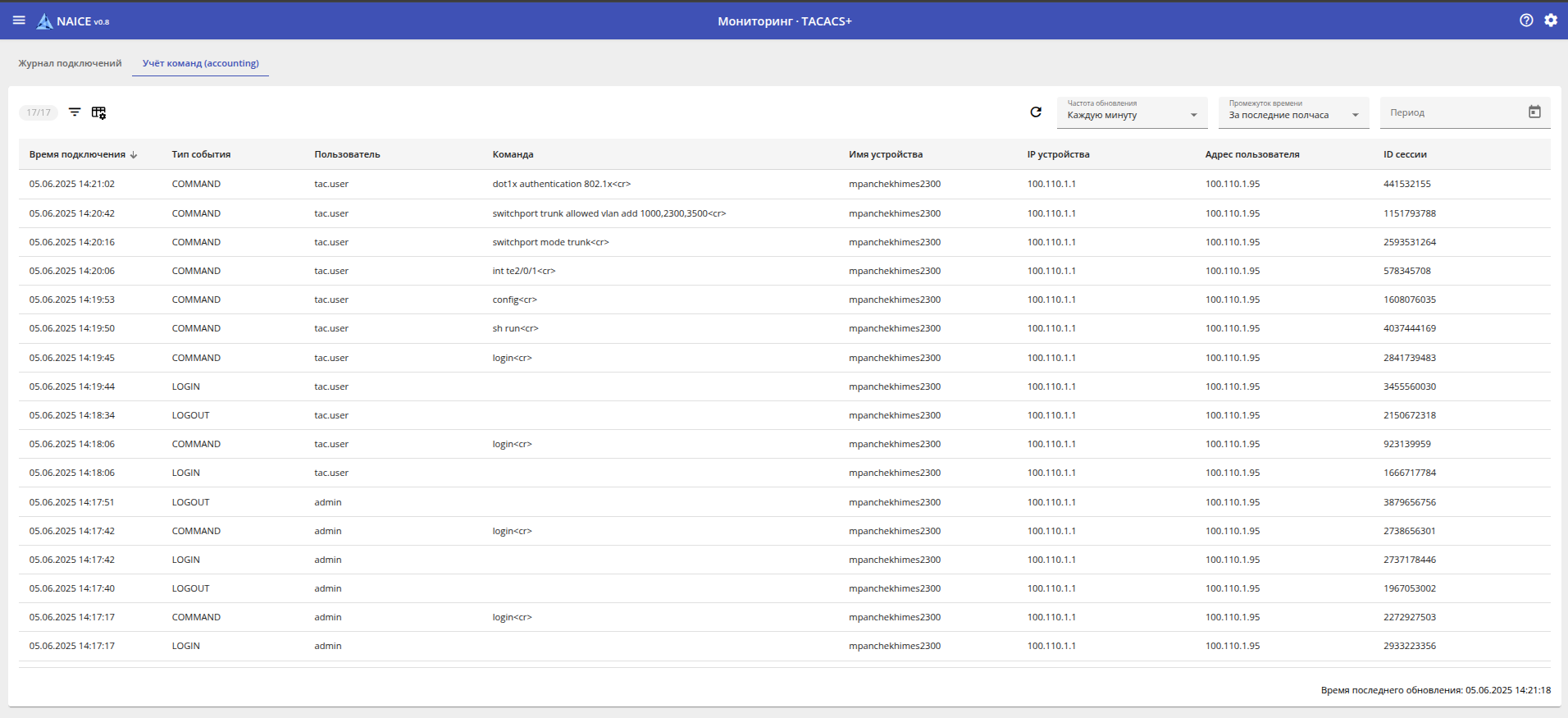The width and height of the screenshot is (1568, 718).
Task: Switch to Журнал подключений tab
Action: point(70,63)
